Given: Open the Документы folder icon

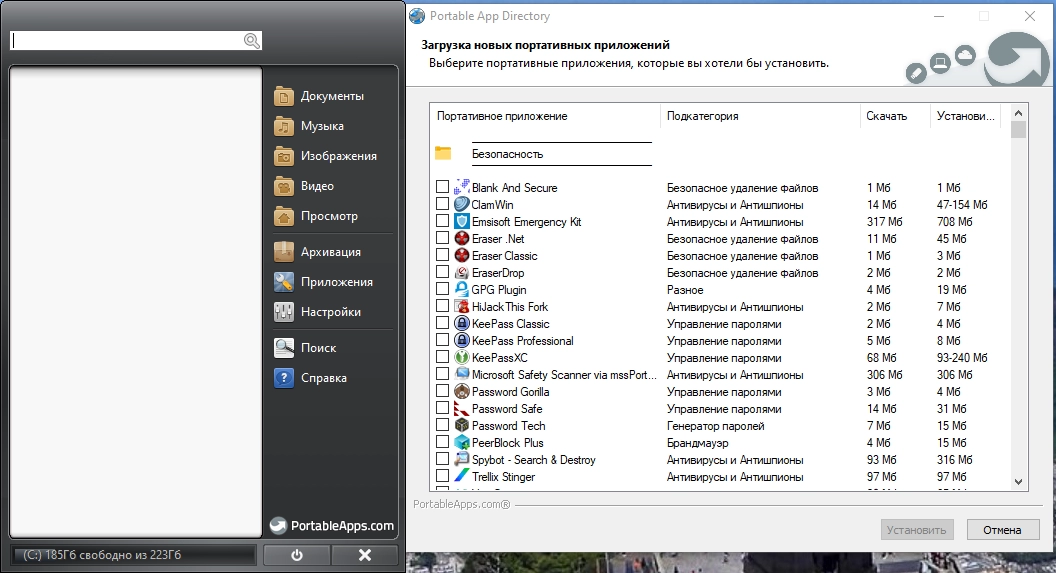Looking at the screenshot, I should click(x=284, y=96).
